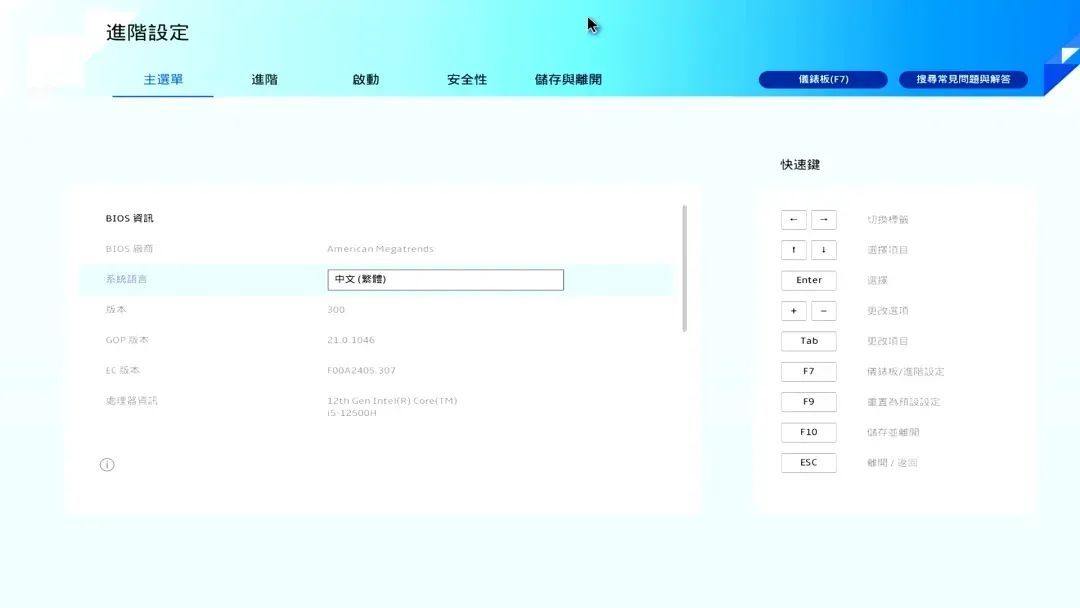Click the down arrow key icon
Image resolution: width=1080 pixels, height=608 pixels.
(x=823, y=249)
